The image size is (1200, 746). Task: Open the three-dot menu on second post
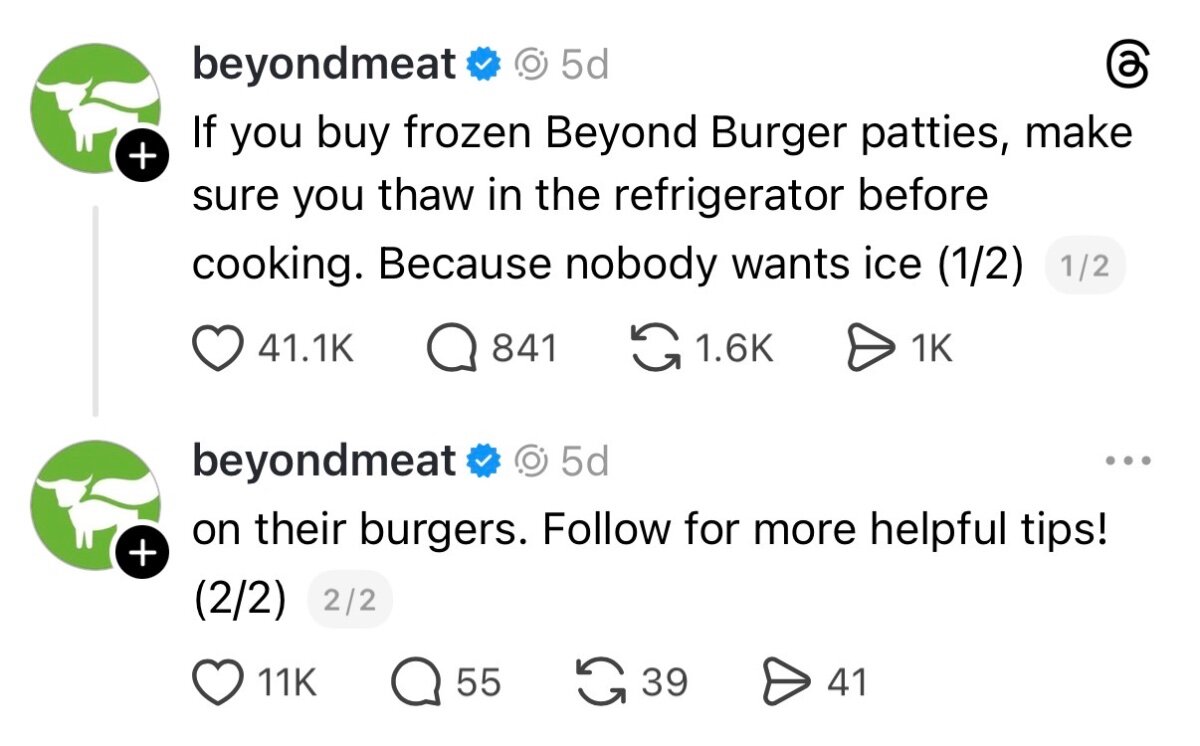coord(1129,462)
